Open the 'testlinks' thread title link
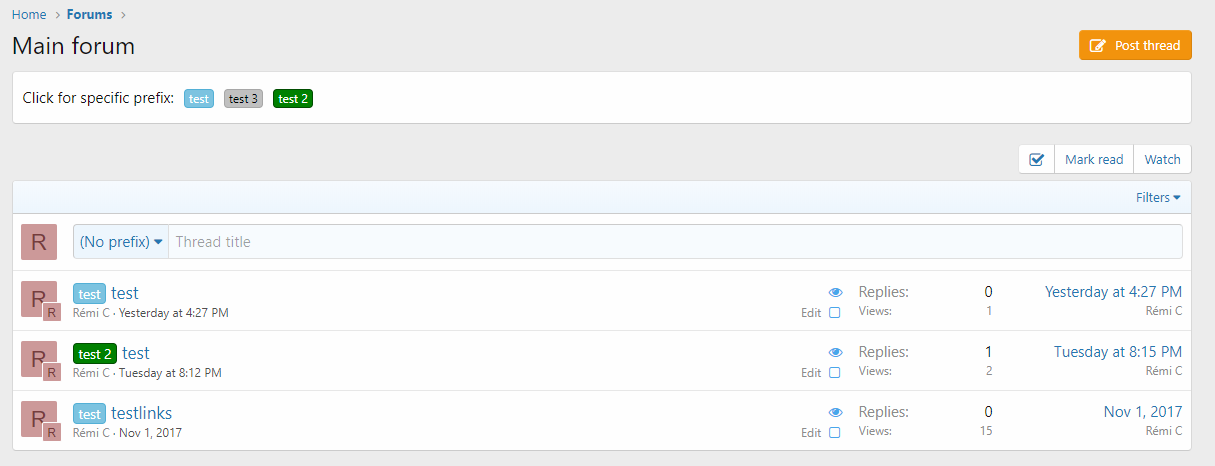 (141, 413)
